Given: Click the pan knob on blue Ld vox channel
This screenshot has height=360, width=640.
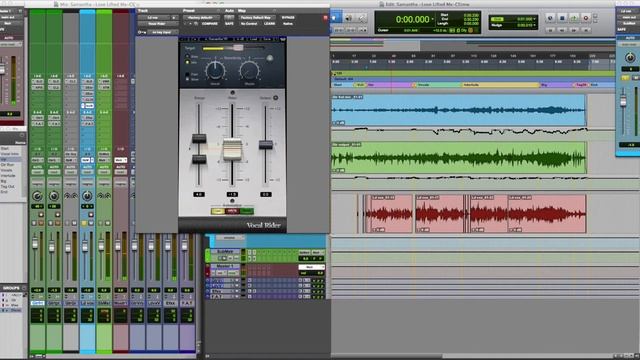Looking at the screenshot, I should 87,196.
